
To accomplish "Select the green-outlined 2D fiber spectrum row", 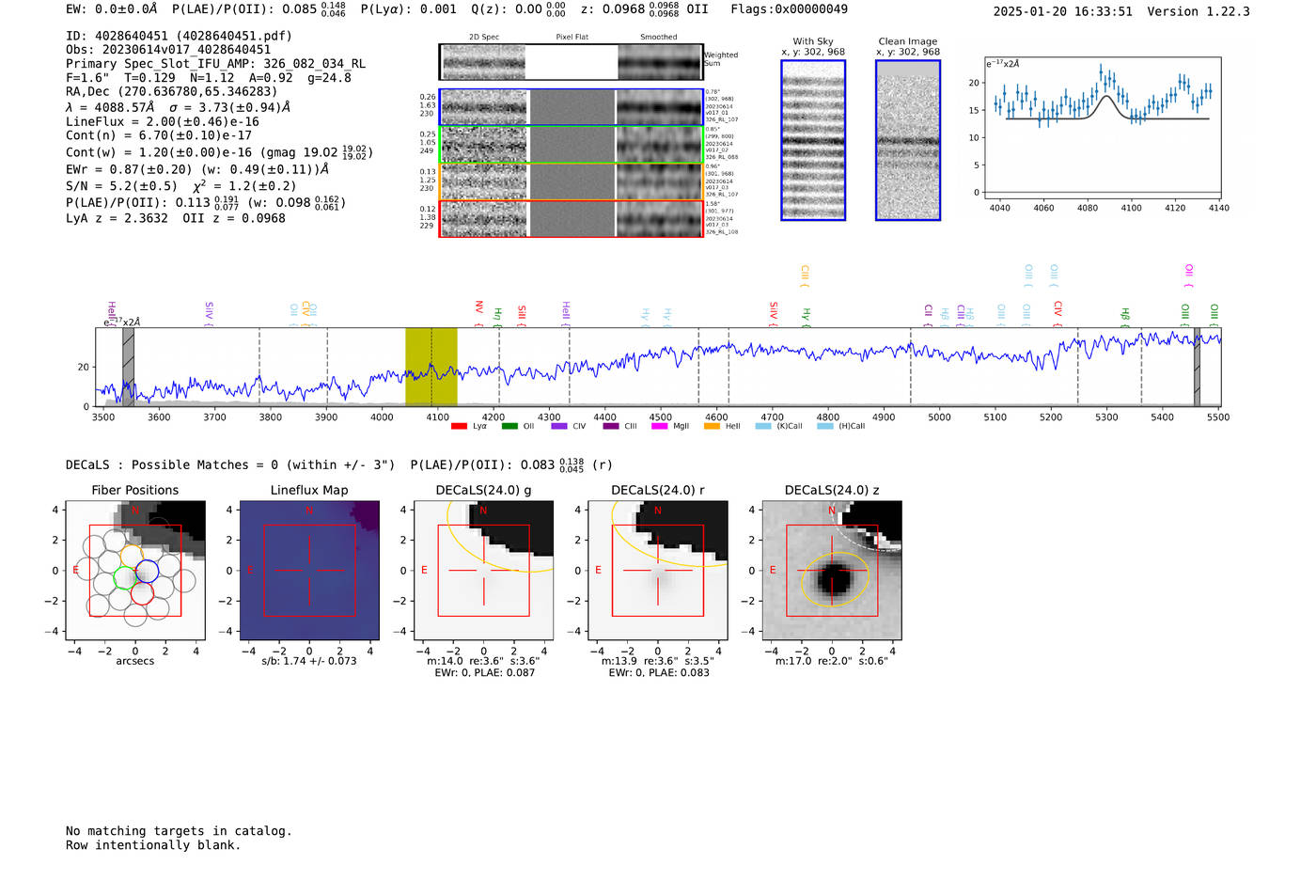I will click(x=572, y=145).
